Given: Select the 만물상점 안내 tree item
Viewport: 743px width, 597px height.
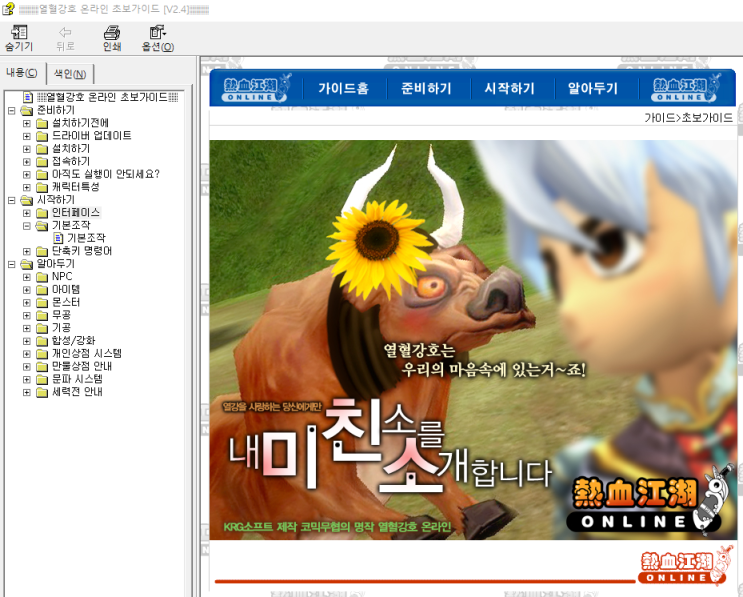Looking at the screenshot, I should click(82, 366).
